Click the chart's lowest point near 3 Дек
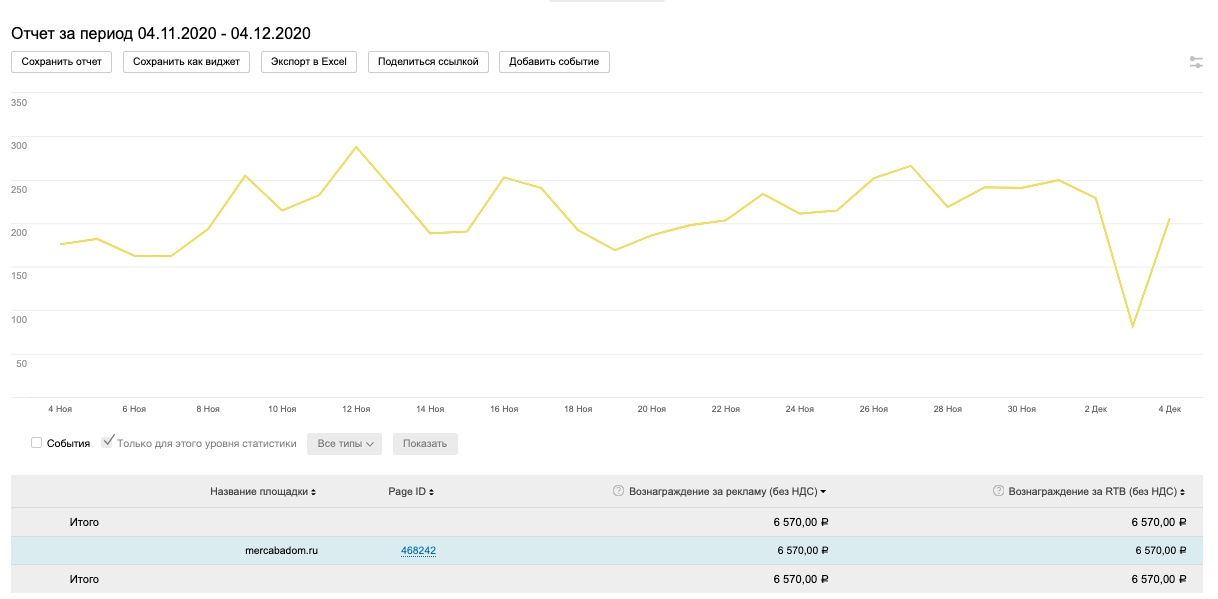The image size is (1218, 599). click(1133, 326)
